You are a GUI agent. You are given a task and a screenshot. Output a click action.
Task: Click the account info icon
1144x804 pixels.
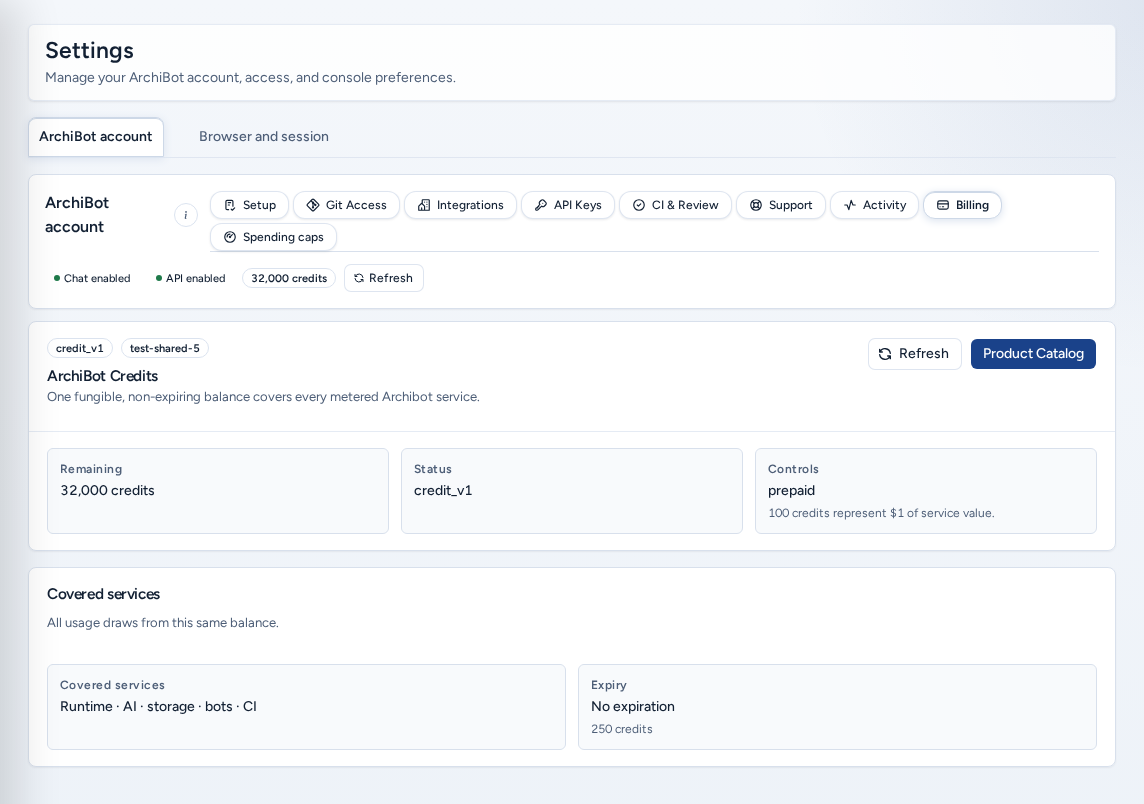coord(186,215)
